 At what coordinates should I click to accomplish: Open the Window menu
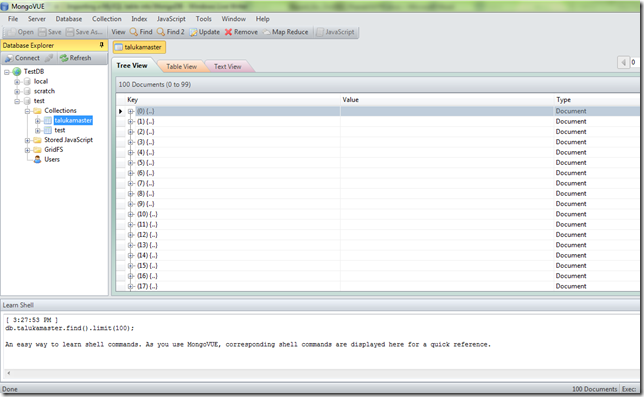(x=234, y=19)
